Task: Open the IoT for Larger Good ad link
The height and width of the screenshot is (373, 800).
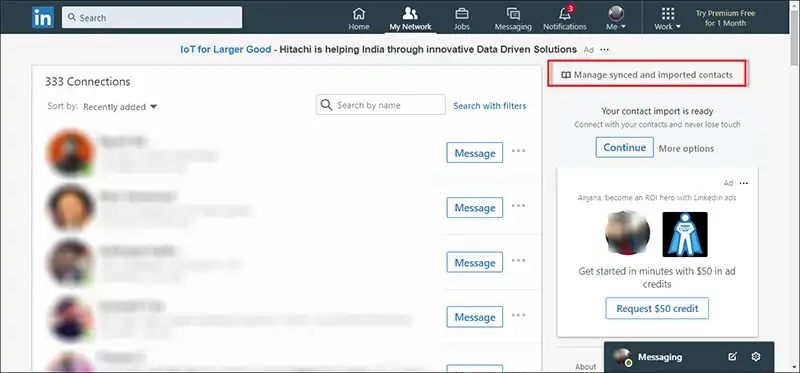Action: [226, 49]
